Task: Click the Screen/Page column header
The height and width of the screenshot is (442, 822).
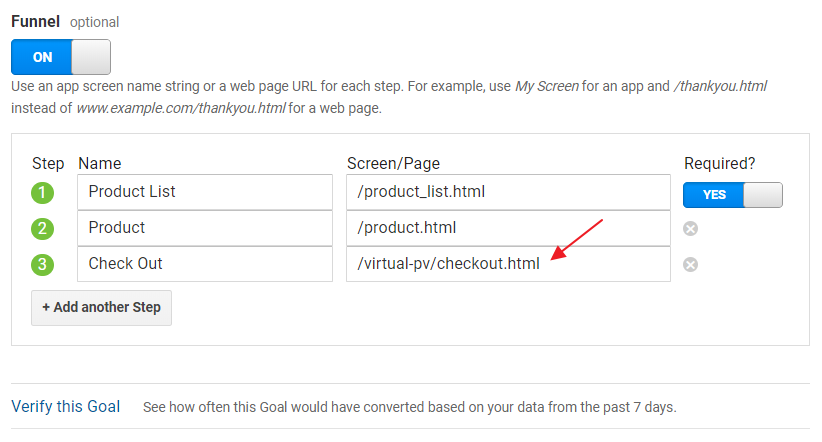Action: click(x=393, y=163)
